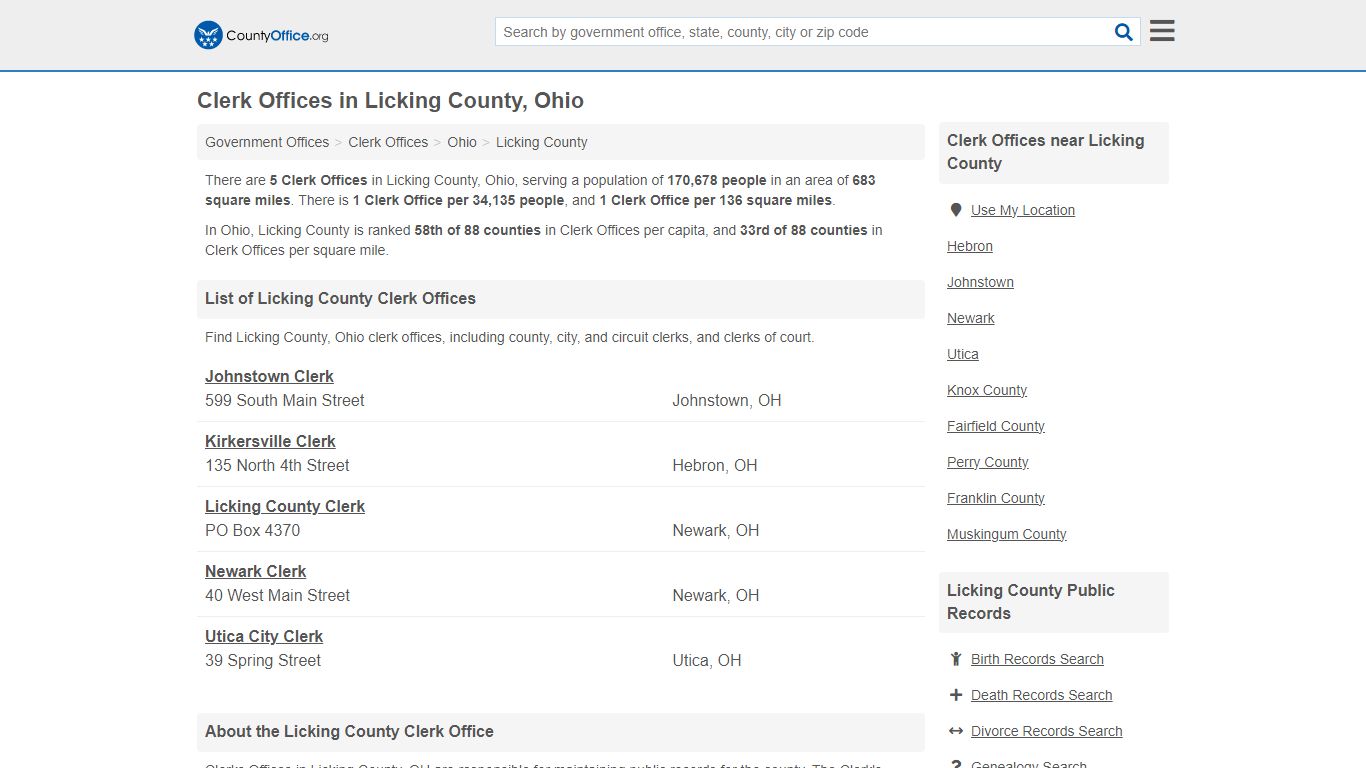Click address 40 West Main Street
Screen dimensions: 1366x768
277,595
